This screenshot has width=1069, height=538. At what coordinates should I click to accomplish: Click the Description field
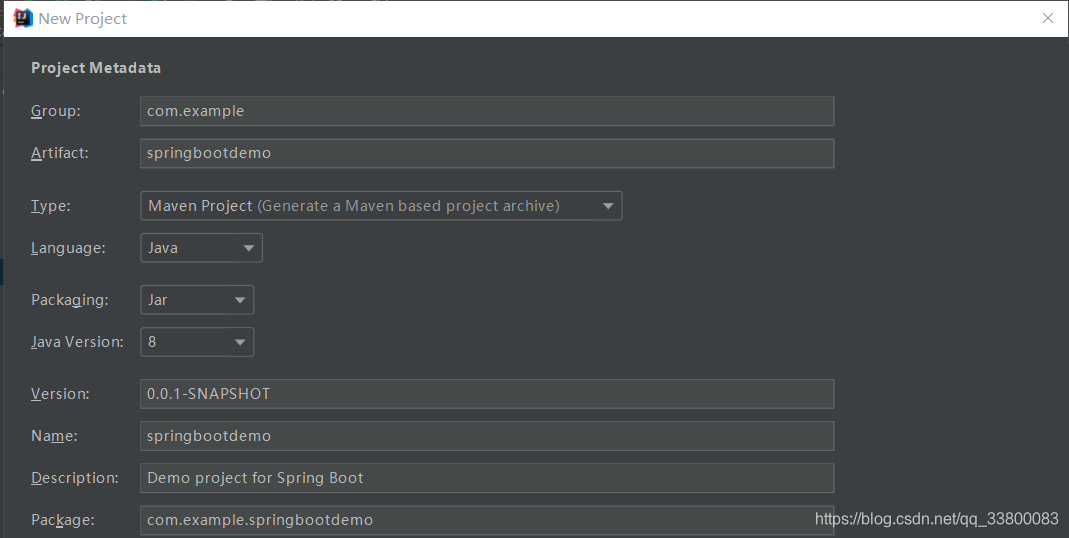(x=487, y=478)
